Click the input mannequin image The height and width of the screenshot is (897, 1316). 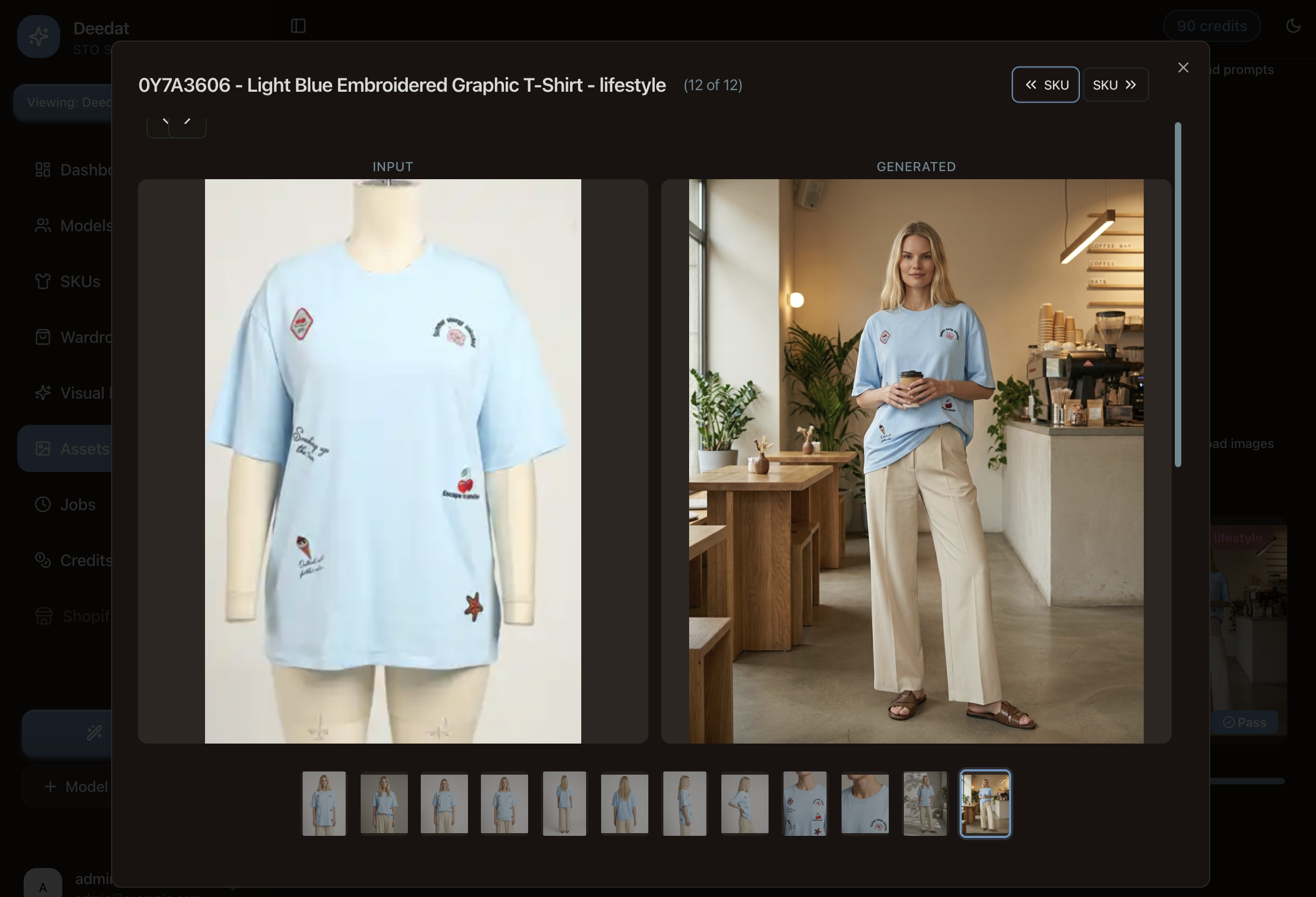(393, 461)
